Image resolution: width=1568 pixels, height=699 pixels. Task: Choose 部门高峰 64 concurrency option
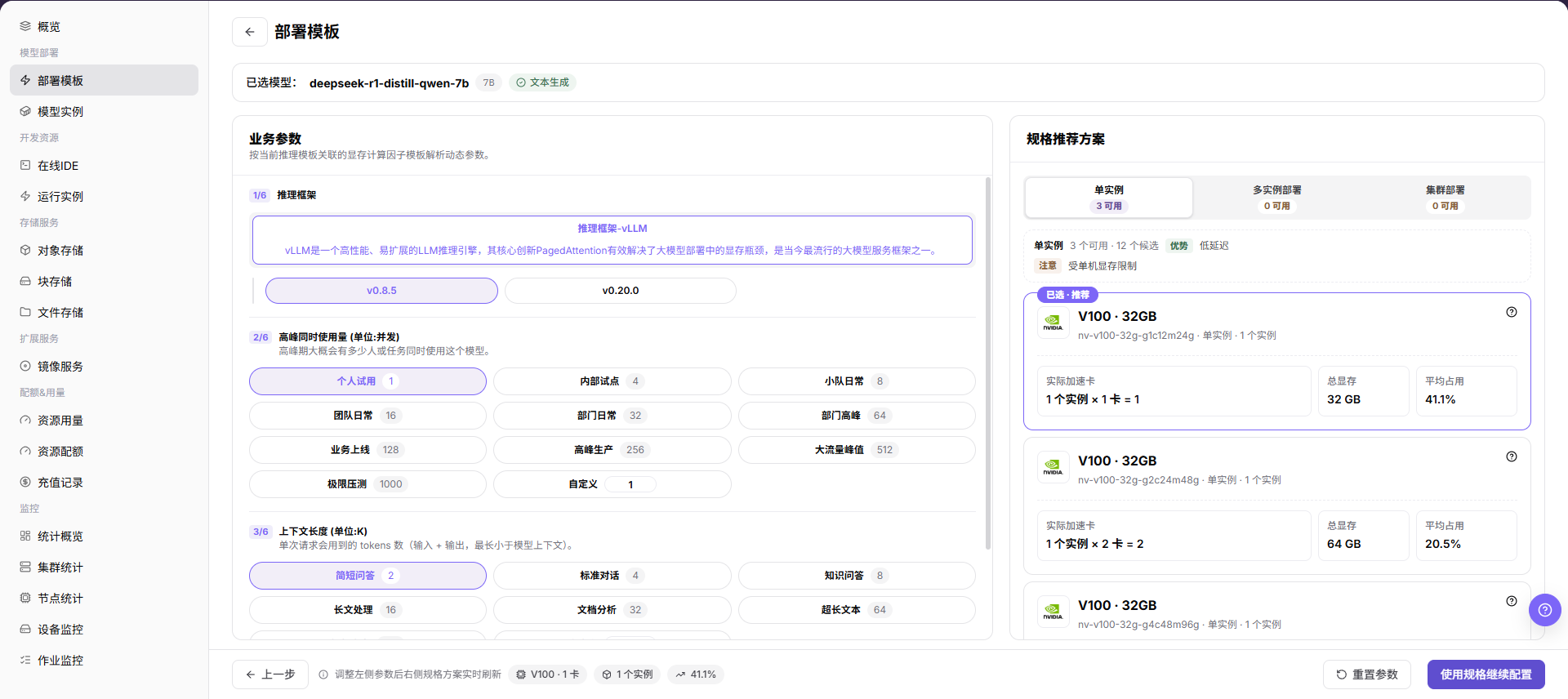[857, 416]
